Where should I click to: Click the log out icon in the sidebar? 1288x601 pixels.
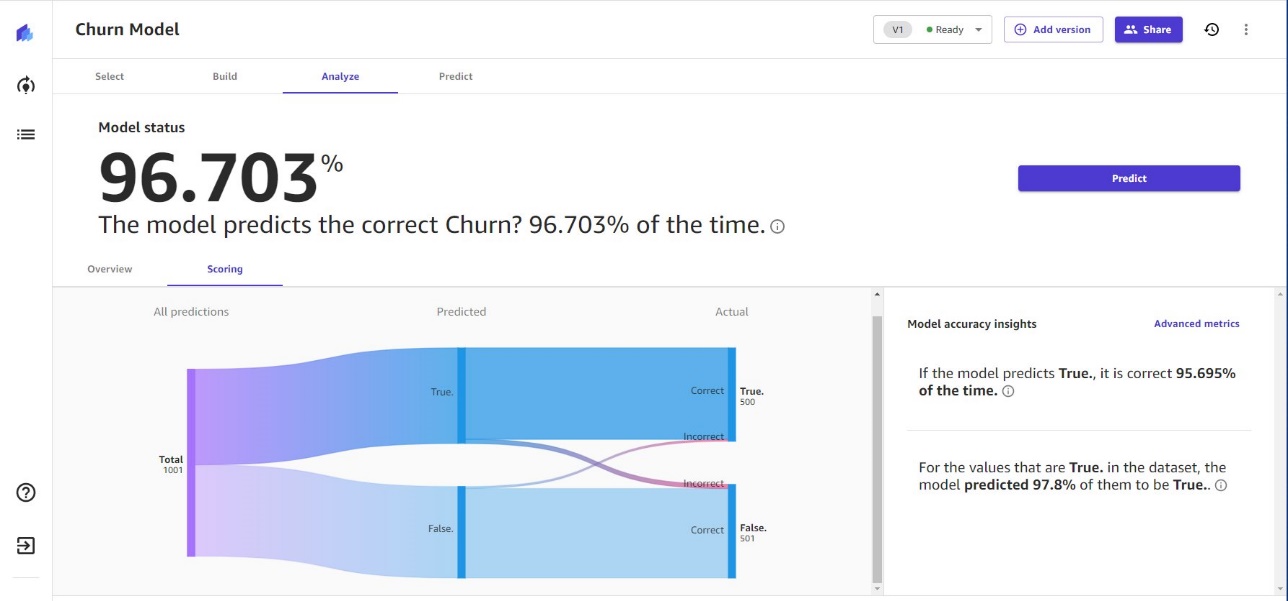coord(26,545)
